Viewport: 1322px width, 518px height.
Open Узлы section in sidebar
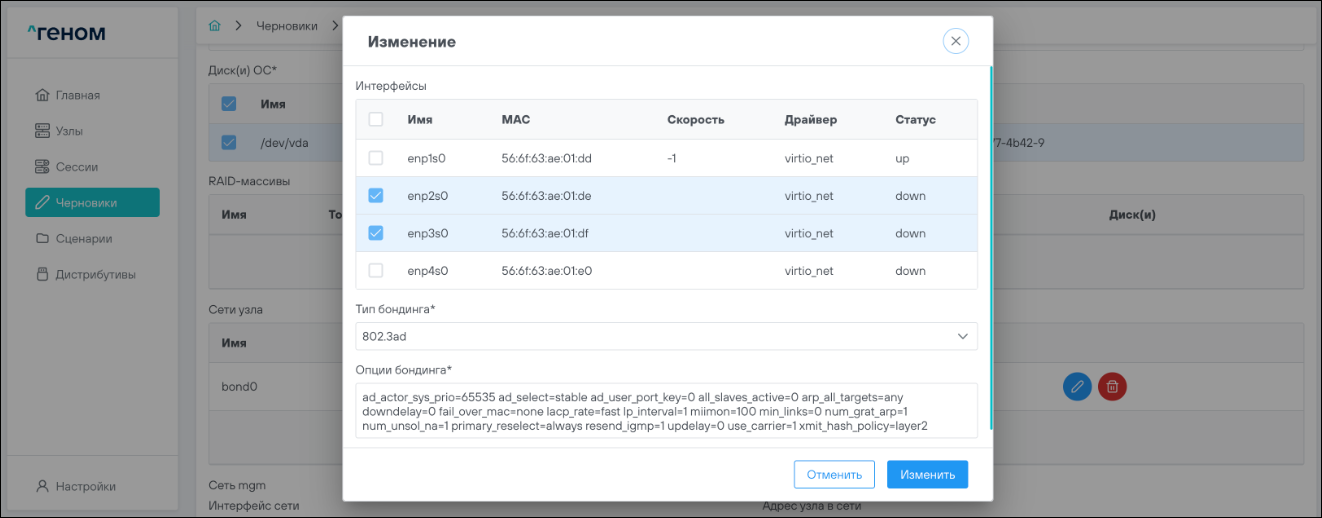click(69, 131)
